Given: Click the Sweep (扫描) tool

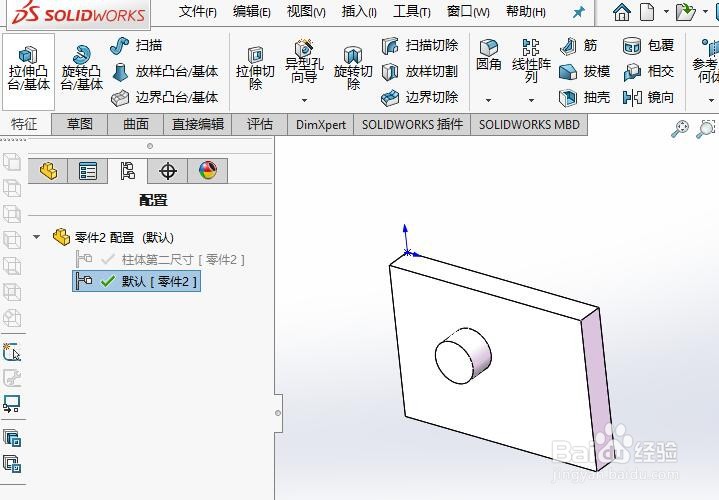Looking at the screenshot, I should coord(136,45).
